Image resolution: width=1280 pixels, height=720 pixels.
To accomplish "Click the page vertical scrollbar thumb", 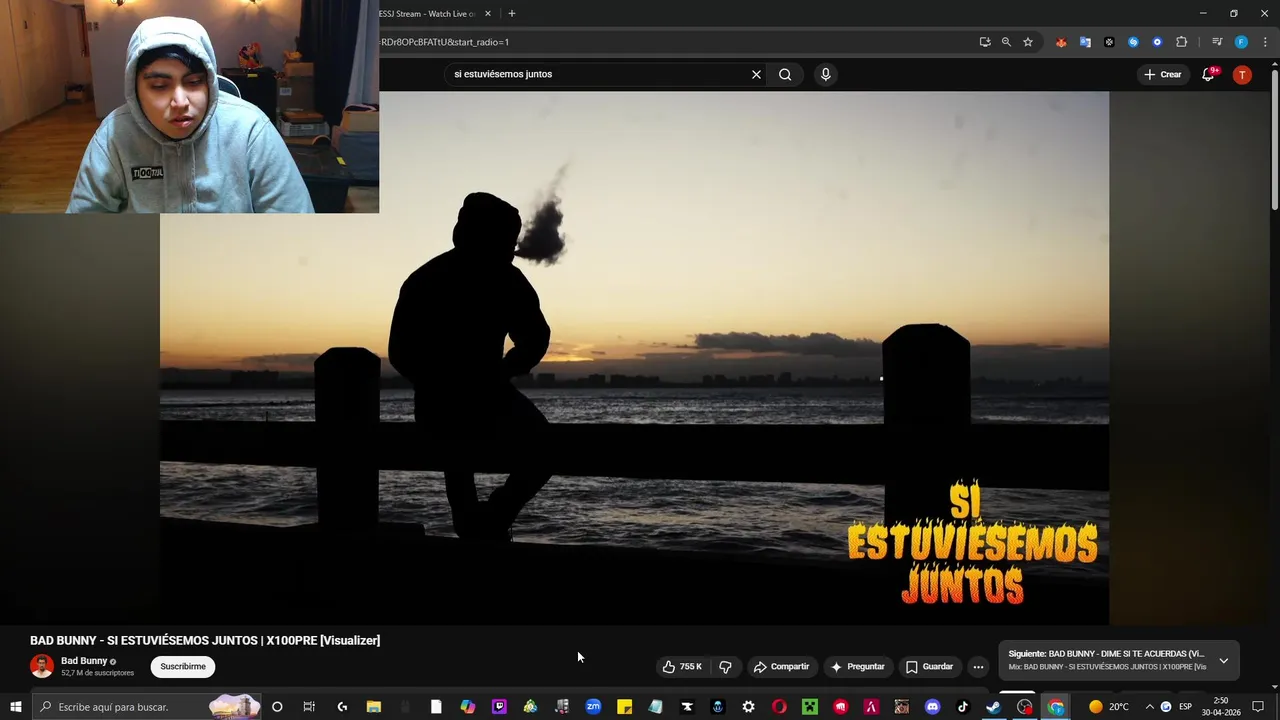I will (1274, 138).
